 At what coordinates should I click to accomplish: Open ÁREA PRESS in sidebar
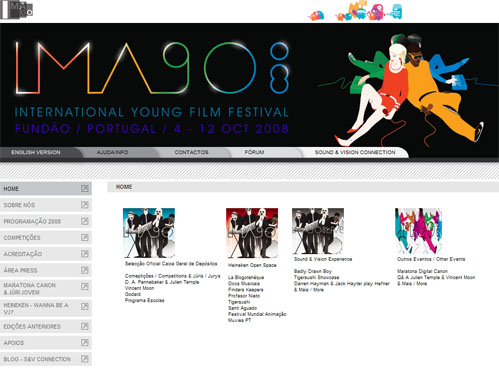click(x=46, y=270)
